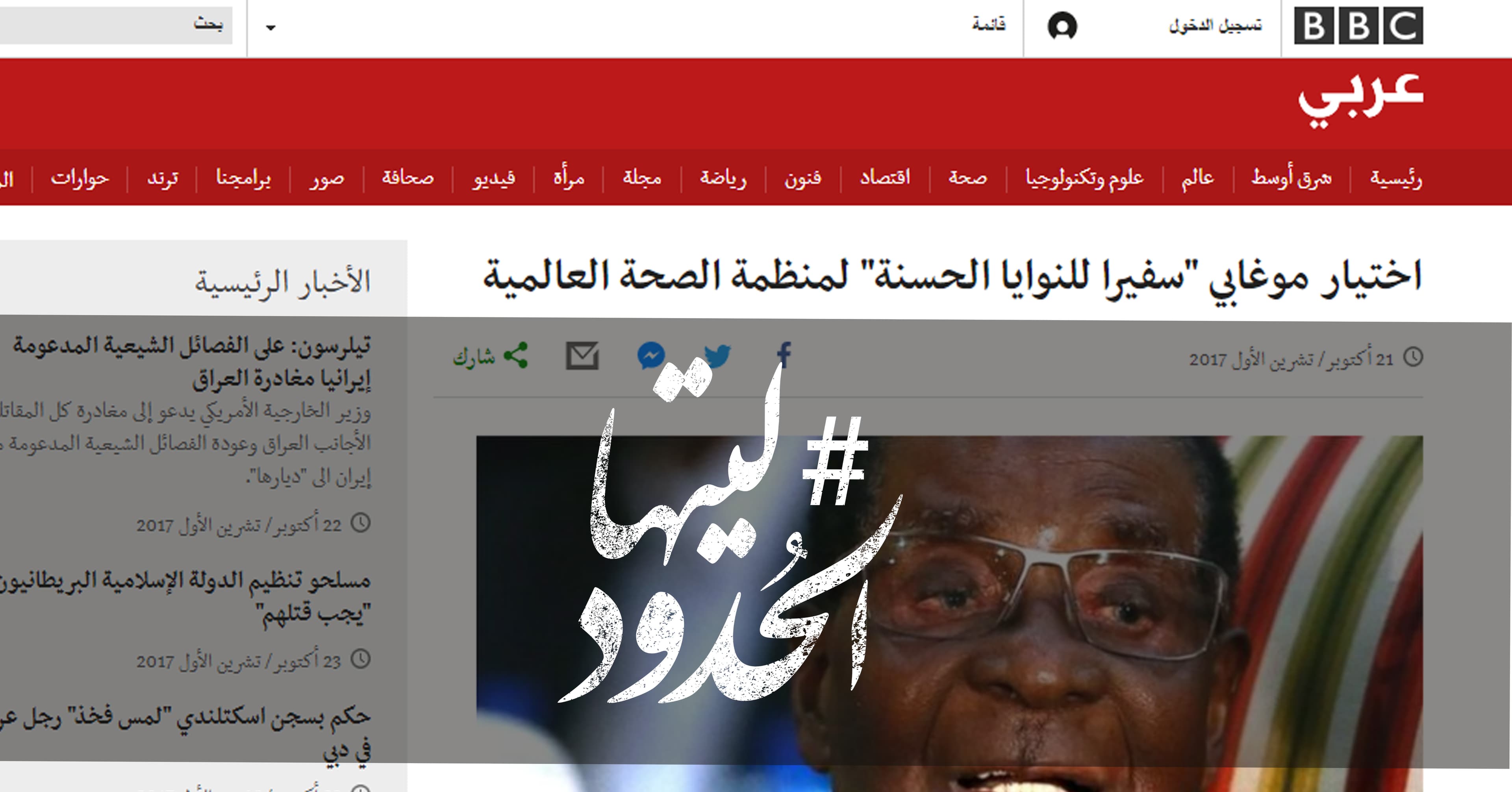Click the الأخبار الرئيسية sidebar heading
Image resolution: width=1512 pixels, height=792 pixels.
coord(283,283)
